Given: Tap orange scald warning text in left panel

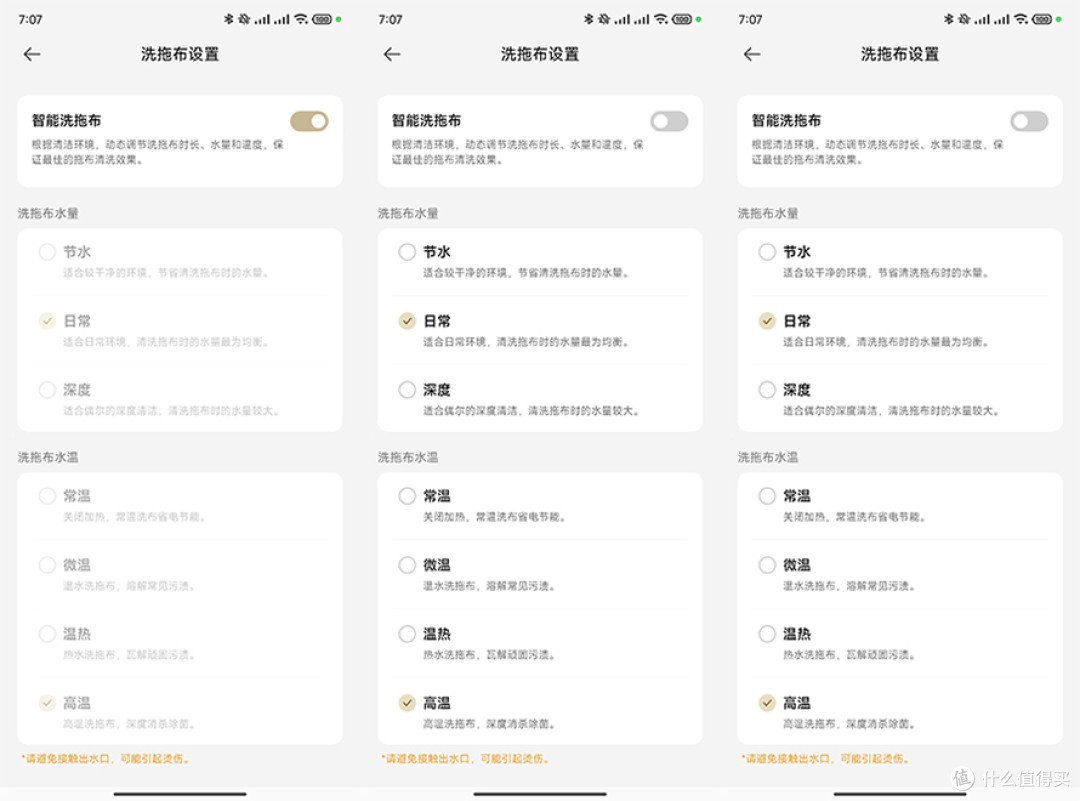Looking at the screenshot, I should point(105,758).
